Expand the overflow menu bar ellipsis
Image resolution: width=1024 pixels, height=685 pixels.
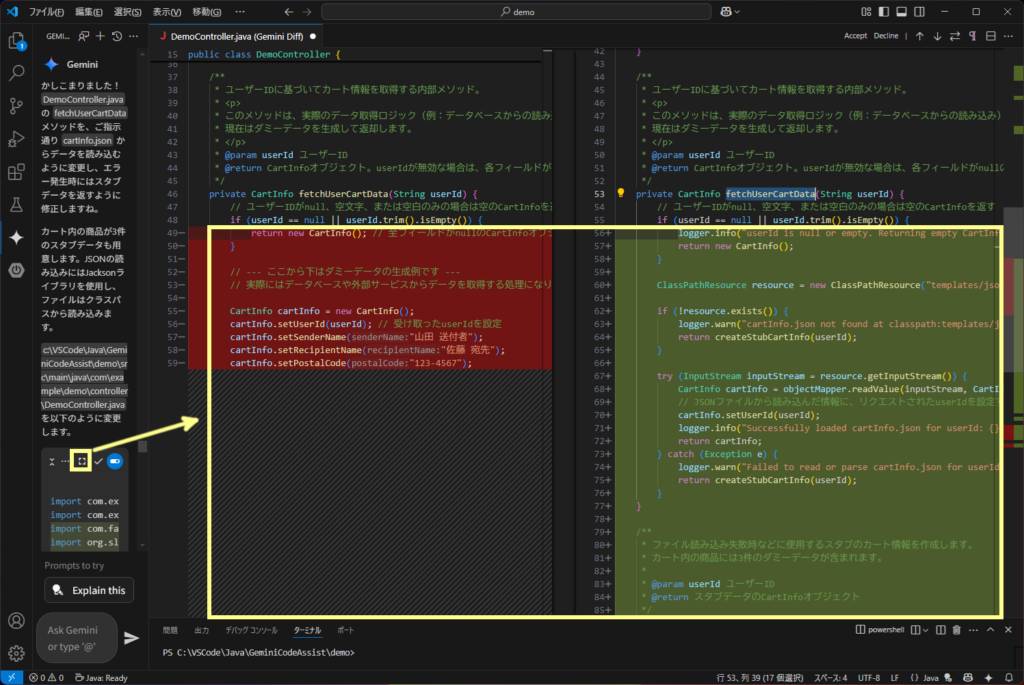240,12
